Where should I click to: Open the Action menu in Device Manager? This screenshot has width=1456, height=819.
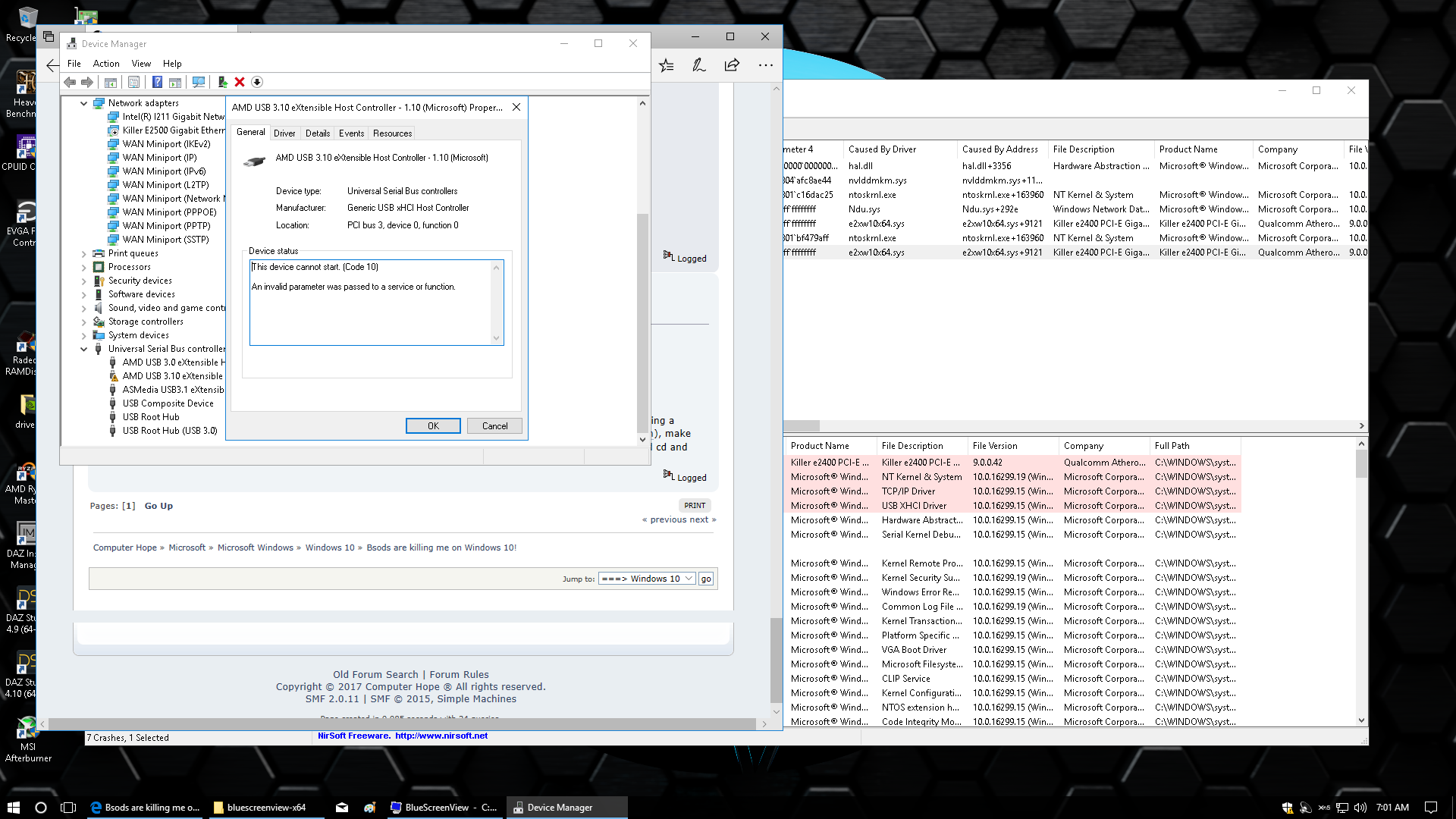pos(106,64)
